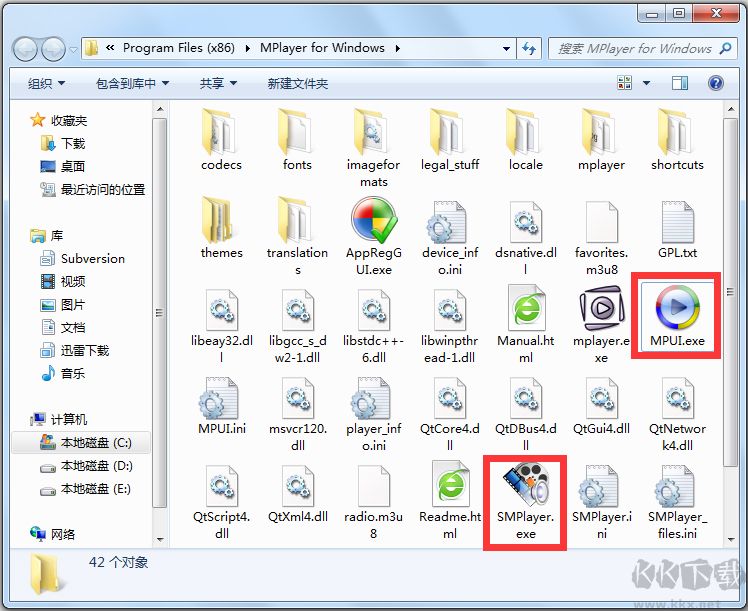Select the SMPlayer.ini file

601,501
